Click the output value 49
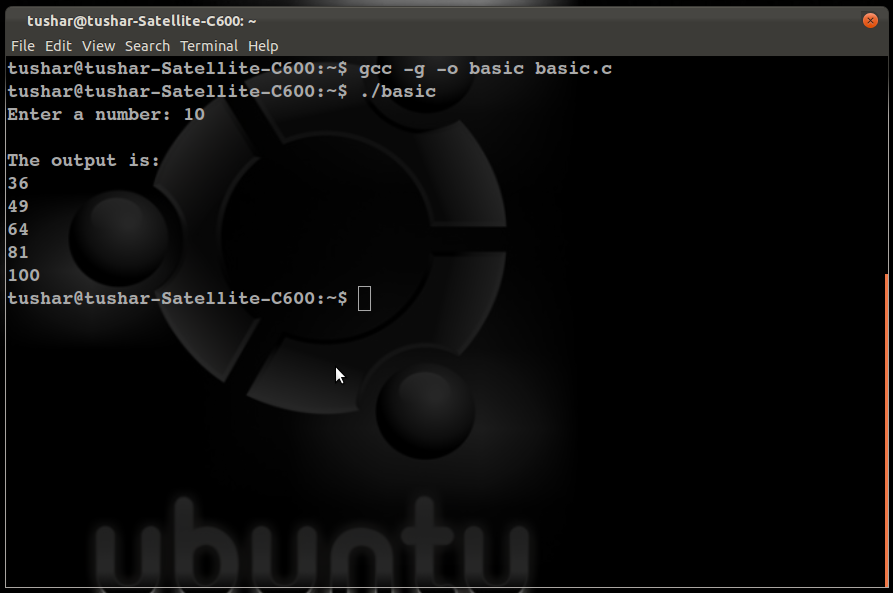This screenshot has height=593, width=893. point(18,206)
